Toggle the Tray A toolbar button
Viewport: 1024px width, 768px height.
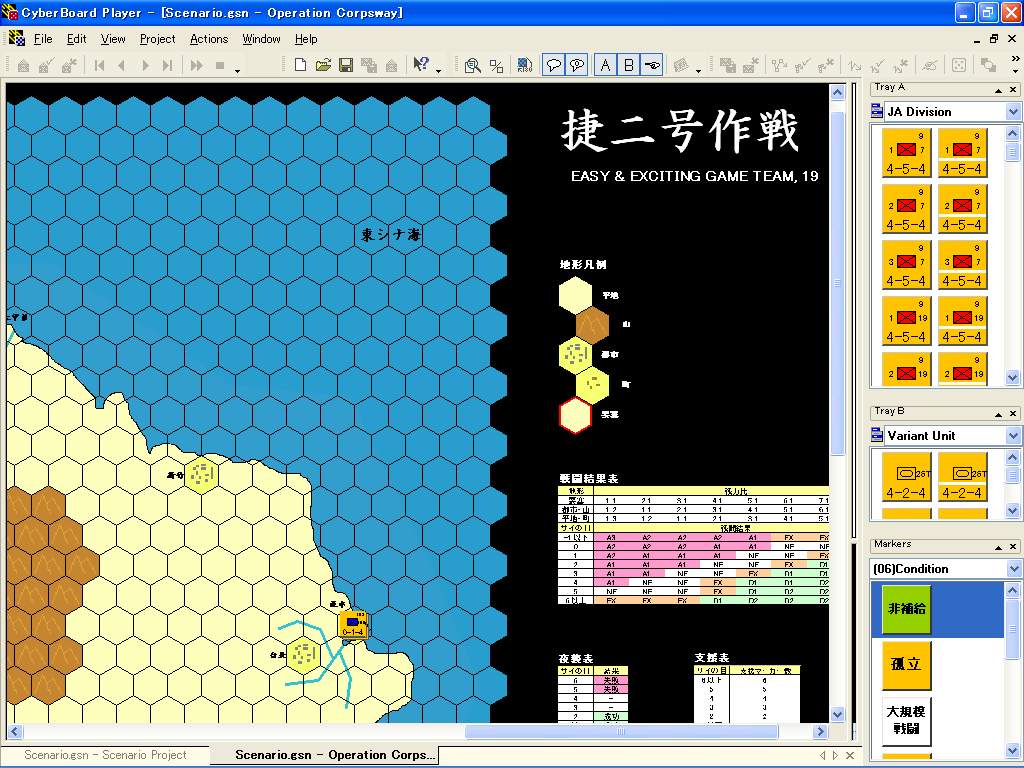tap(605, 65)
